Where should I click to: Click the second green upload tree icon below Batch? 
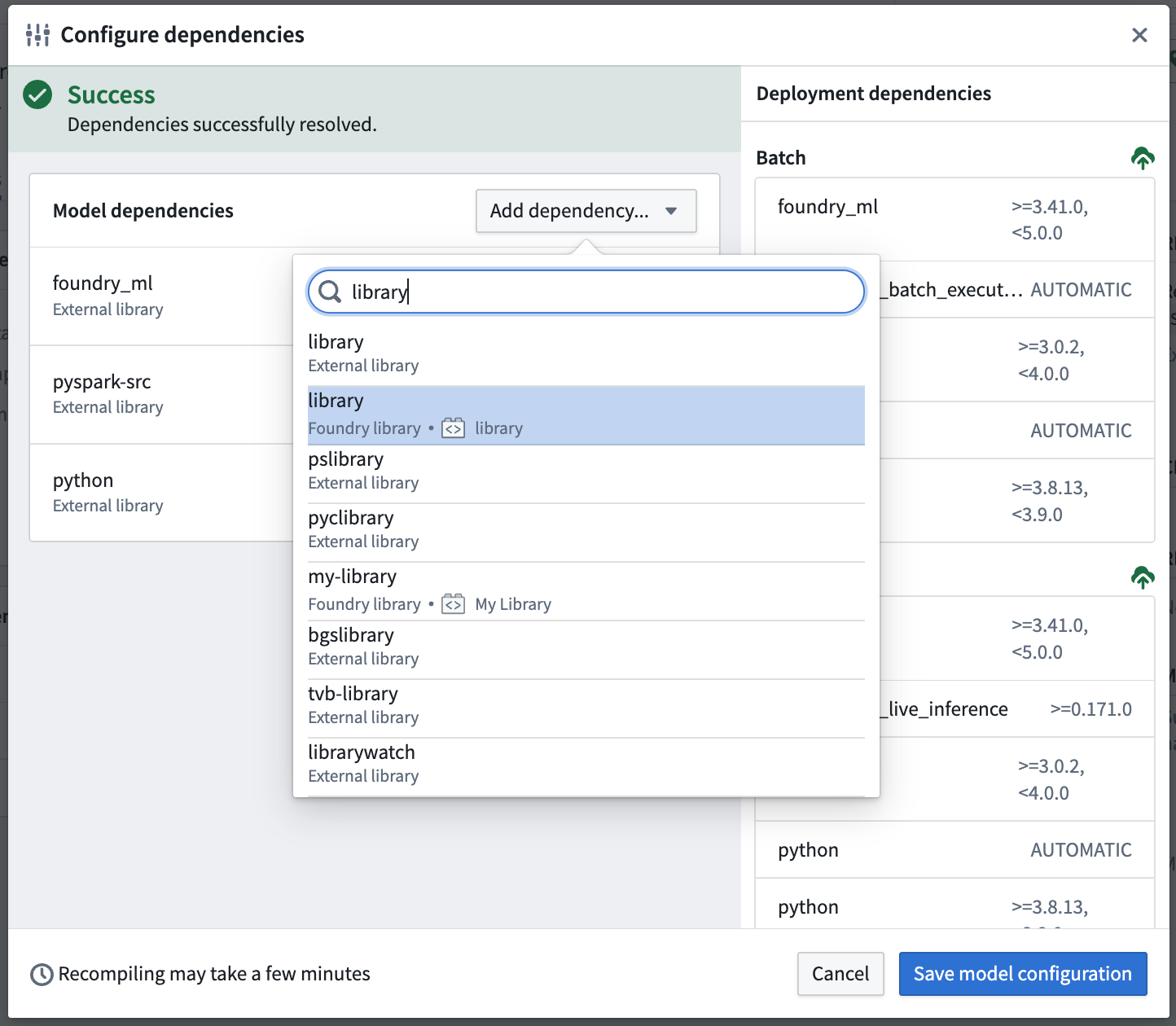pyautogui.click(x=1143, y=577)
